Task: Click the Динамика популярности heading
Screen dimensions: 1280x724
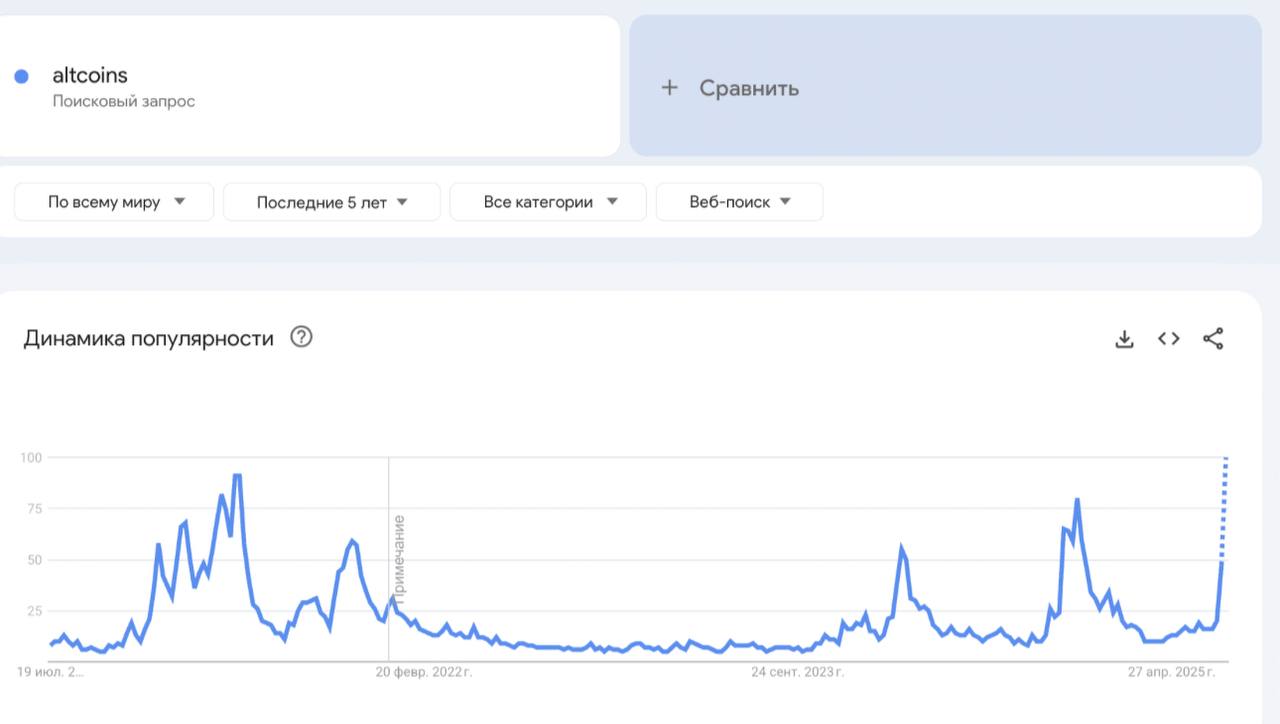Action: (148, 339)
